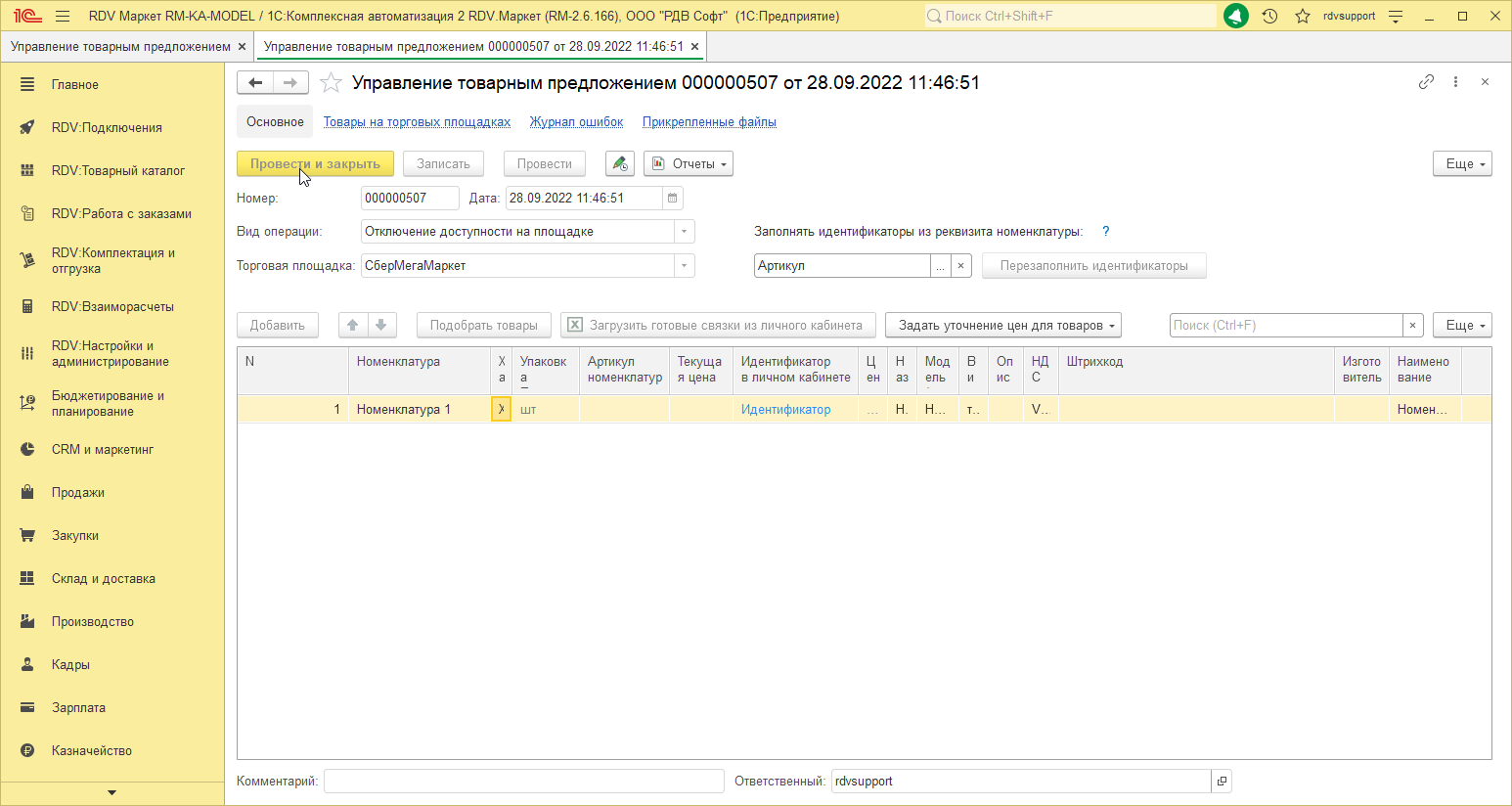Move the row up with the arrow button
This screenshot has height=806, width=1512.
(353, 326)
